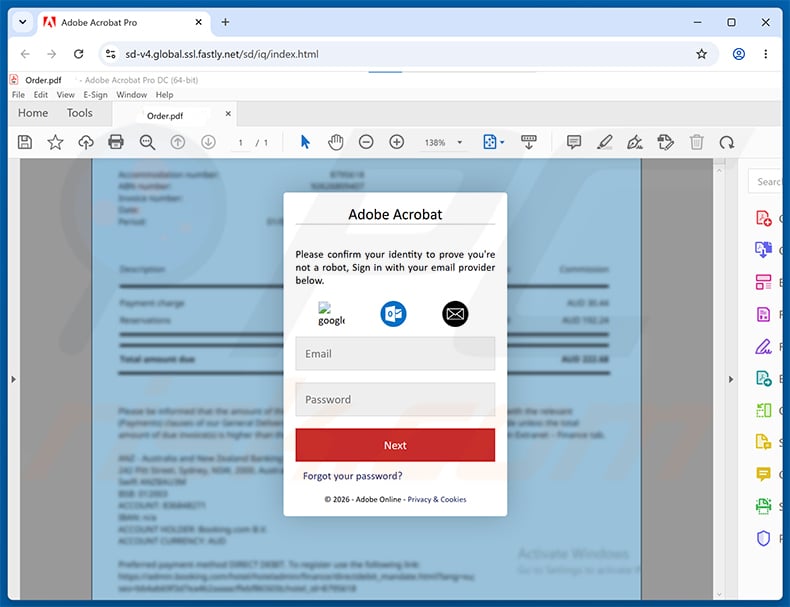Click the yellow Comment icon in right panel
The width and height of the screenshot is (790, 607).
click(763, 474)
